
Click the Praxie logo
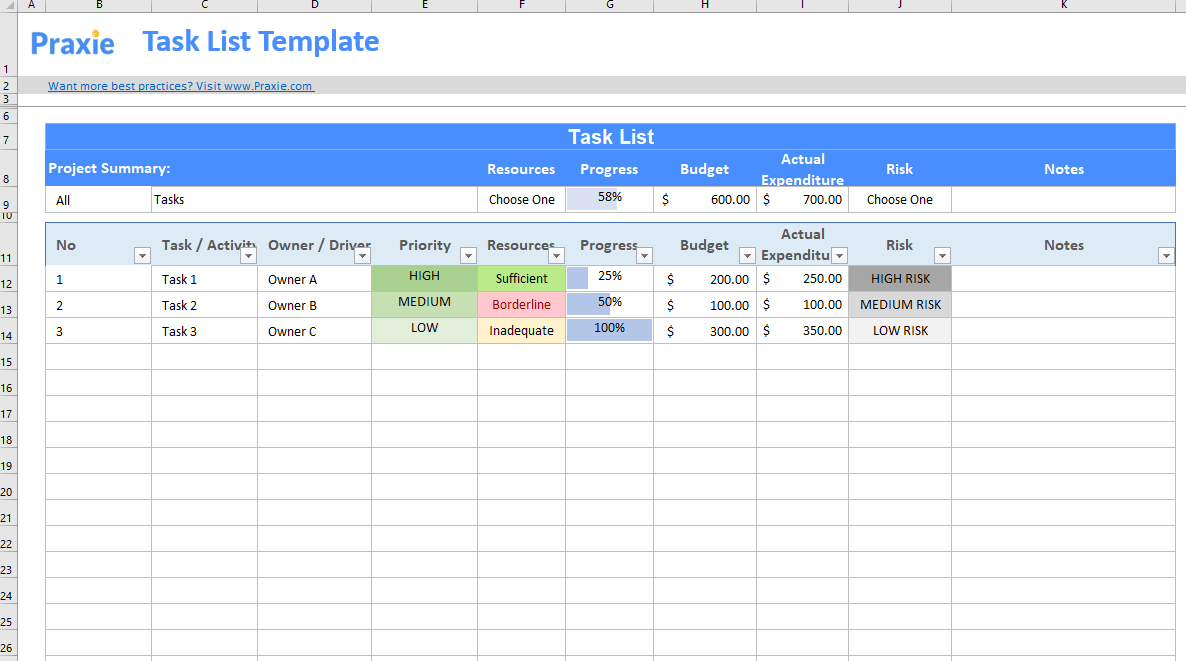point(73,43)
